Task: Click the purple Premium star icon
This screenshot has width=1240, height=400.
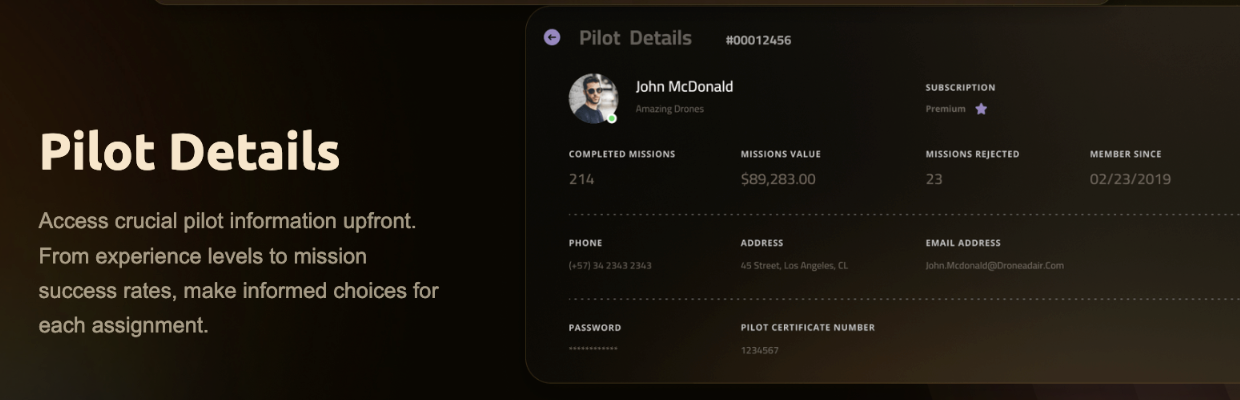Action: pos(981,109)
